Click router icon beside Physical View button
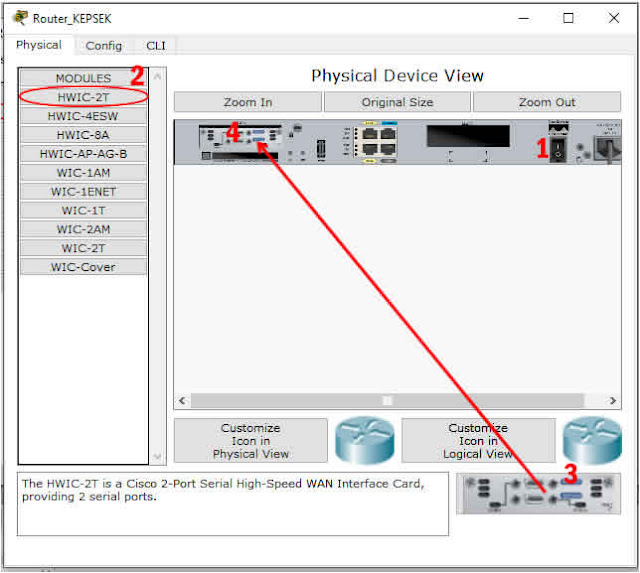Screen dimensions: 640x573 pyautogui.click(x=364, y=440)
